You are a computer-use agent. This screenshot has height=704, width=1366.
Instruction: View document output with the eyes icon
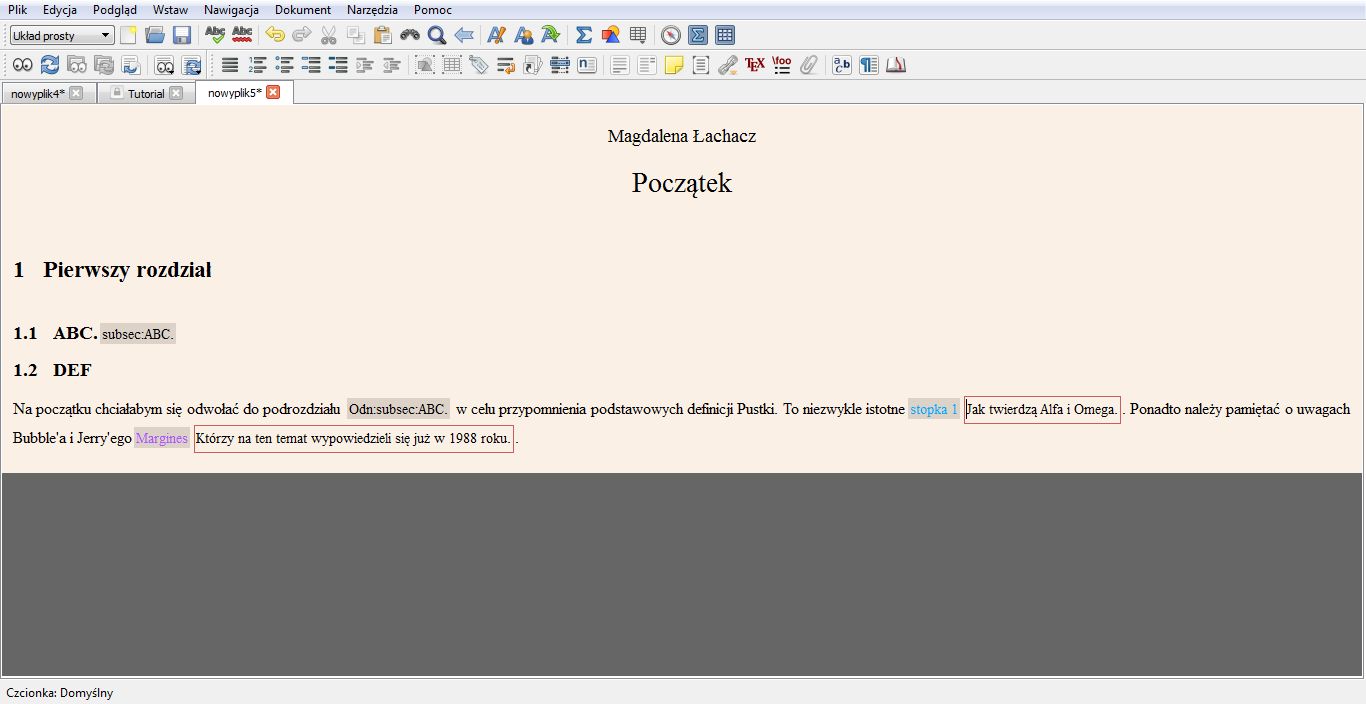tap(22, 65)
